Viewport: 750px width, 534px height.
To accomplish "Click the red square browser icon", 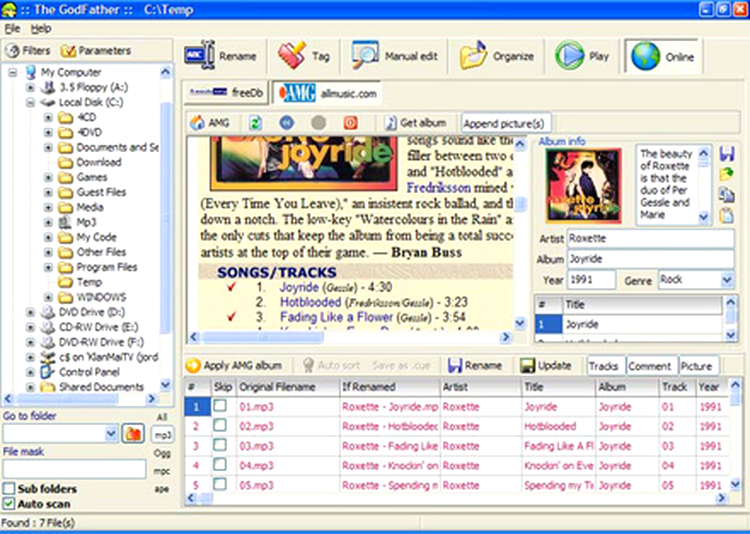I will [x=351, y=123].
